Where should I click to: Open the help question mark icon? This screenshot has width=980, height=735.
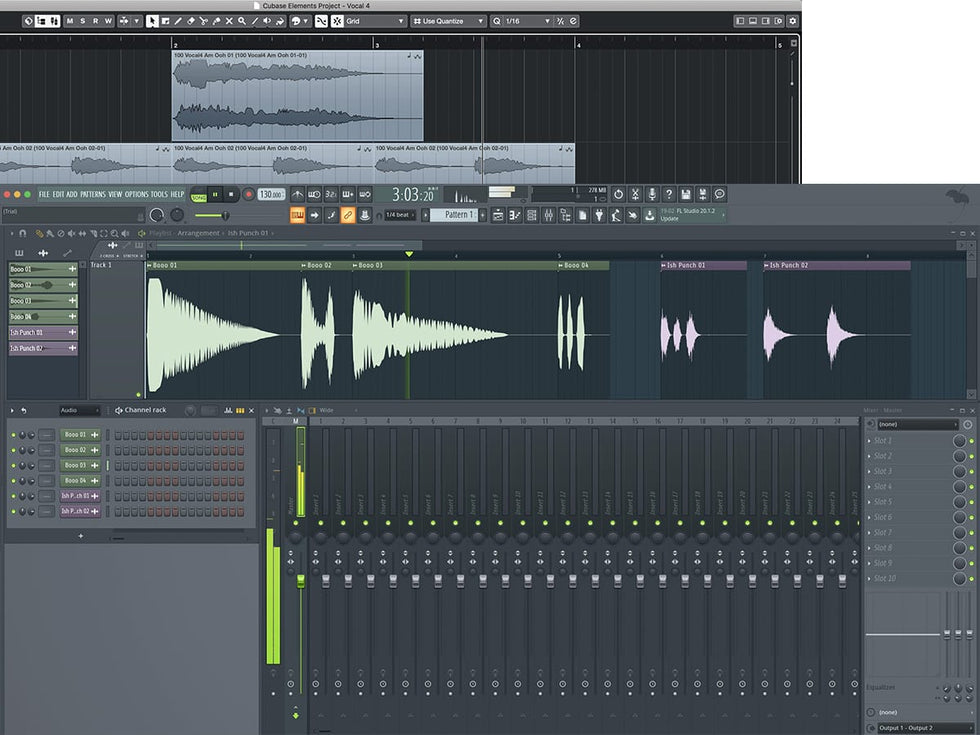point(669,194)
